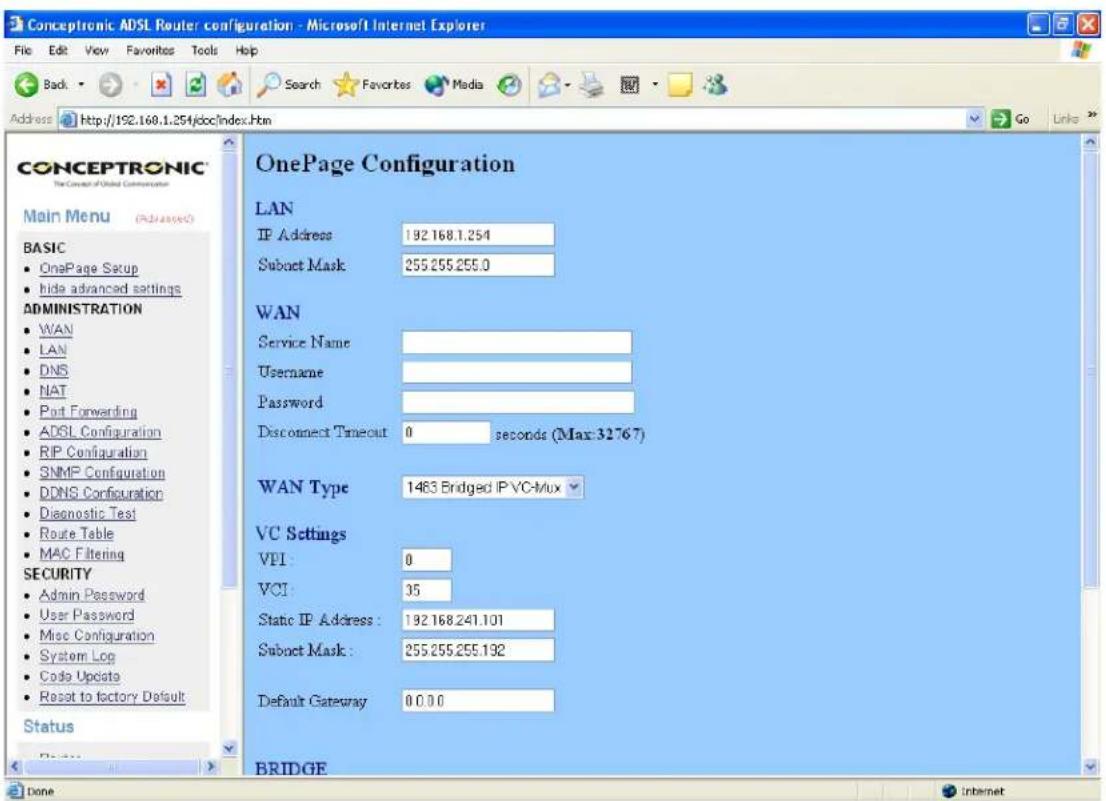Click the Static IP Address field

point(478,620)
